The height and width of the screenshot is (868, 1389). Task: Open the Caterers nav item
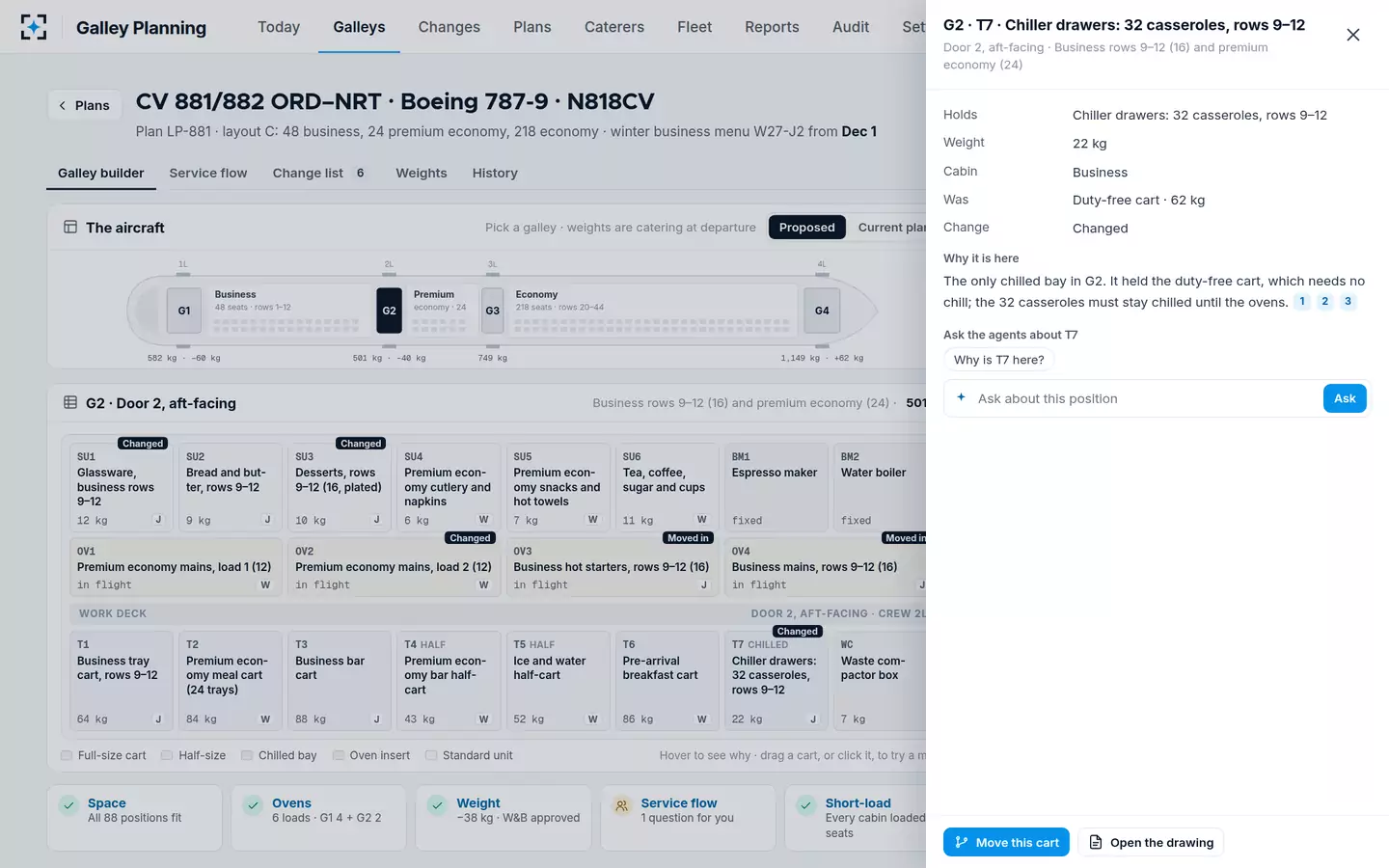pos(614,27)
